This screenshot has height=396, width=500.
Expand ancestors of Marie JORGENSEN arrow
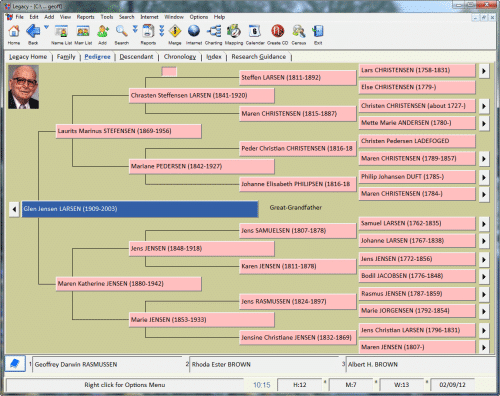(484, 312)
